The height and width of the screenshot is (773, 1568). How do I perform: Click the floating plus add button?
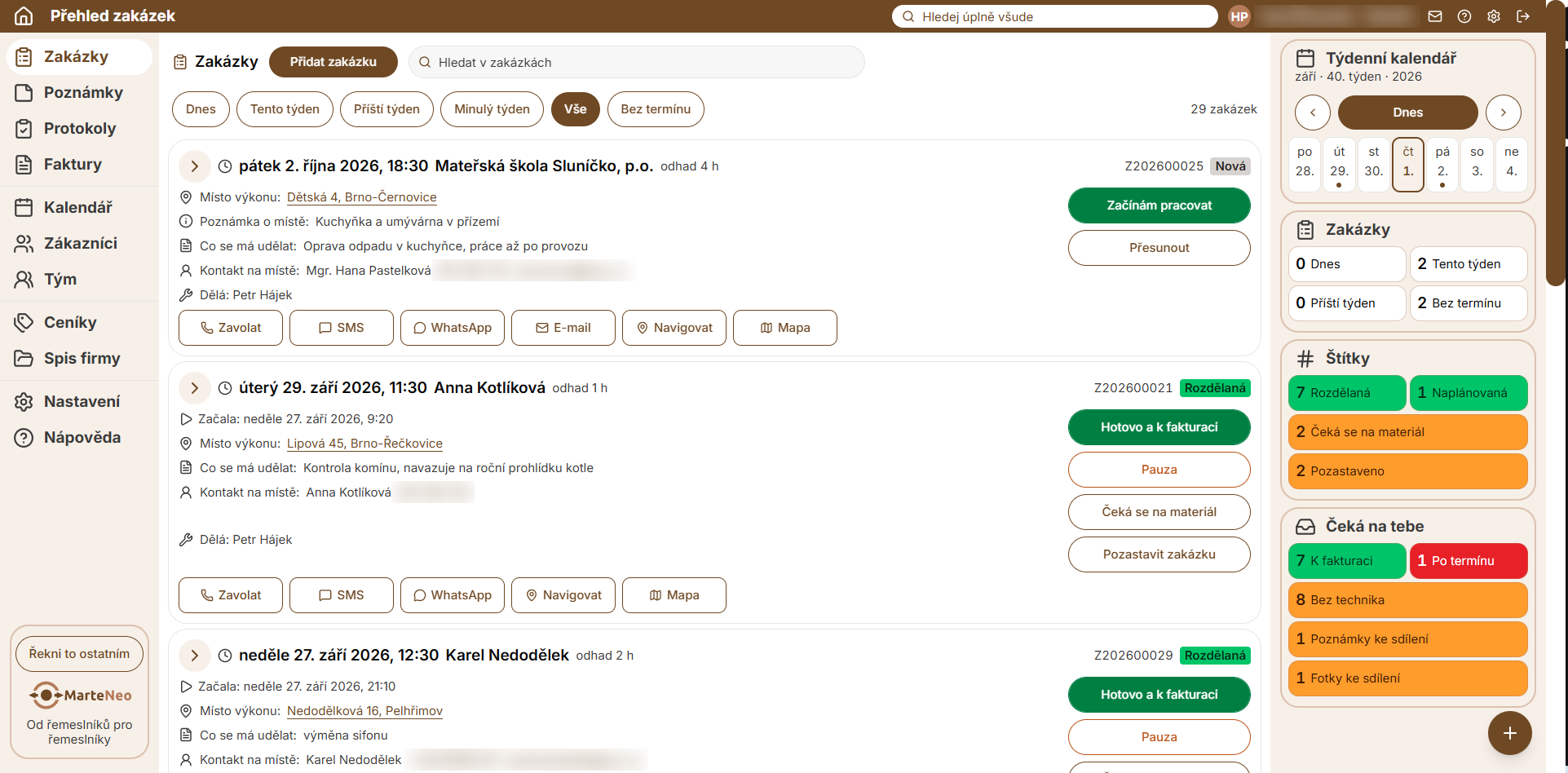point(1510,733)
